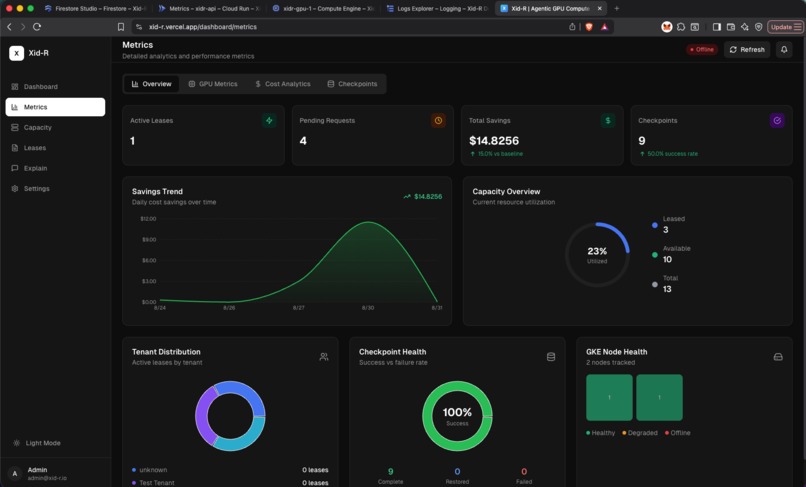Screen dimensions: 806x487
Task: Select Metrics in the sidebar
Action: pyautogui.click(x=55, y=107)
